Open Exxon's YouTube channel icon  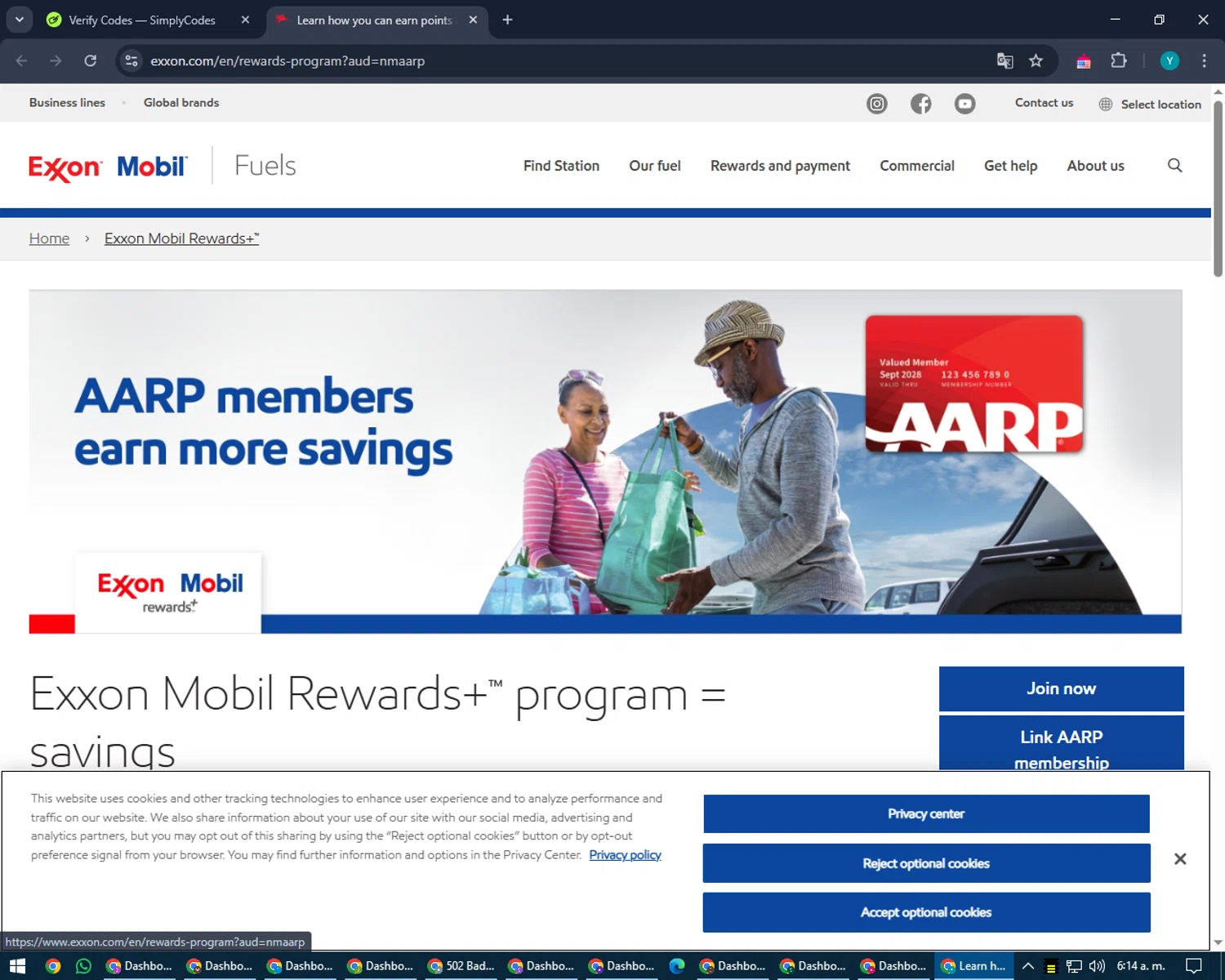point(964,104)
